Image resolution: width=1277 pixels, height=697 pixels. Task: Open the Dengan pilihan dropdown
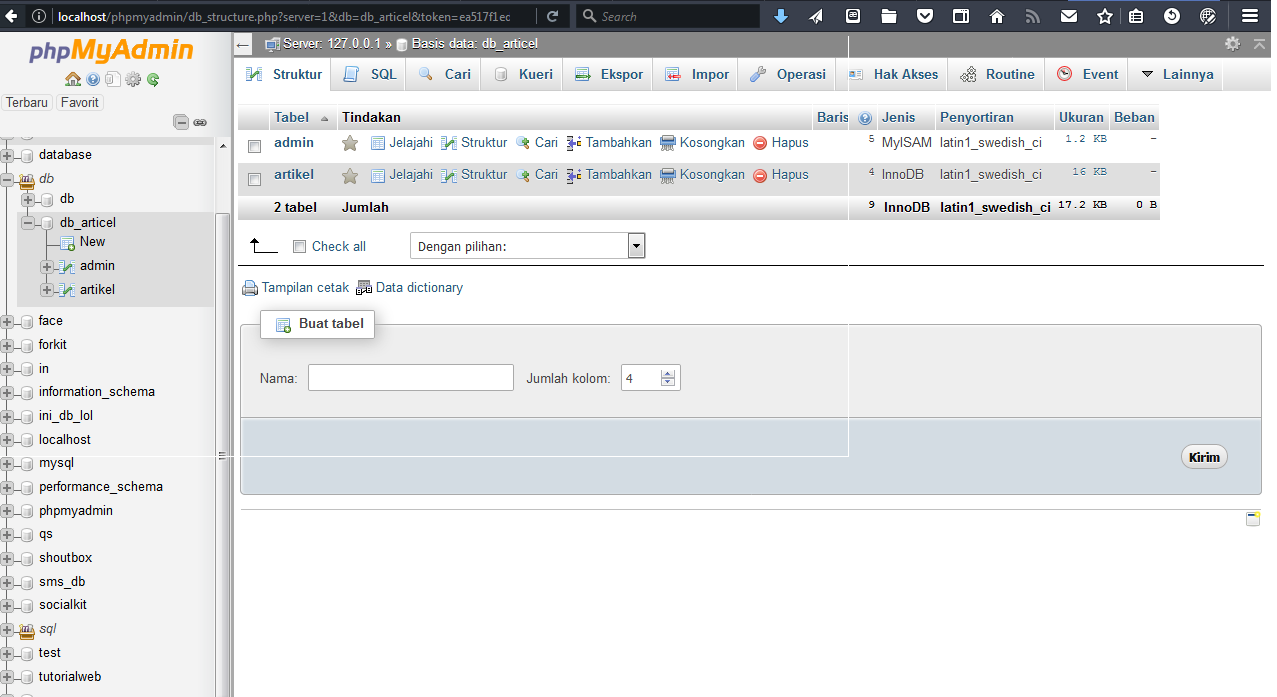tap(636, 245)
